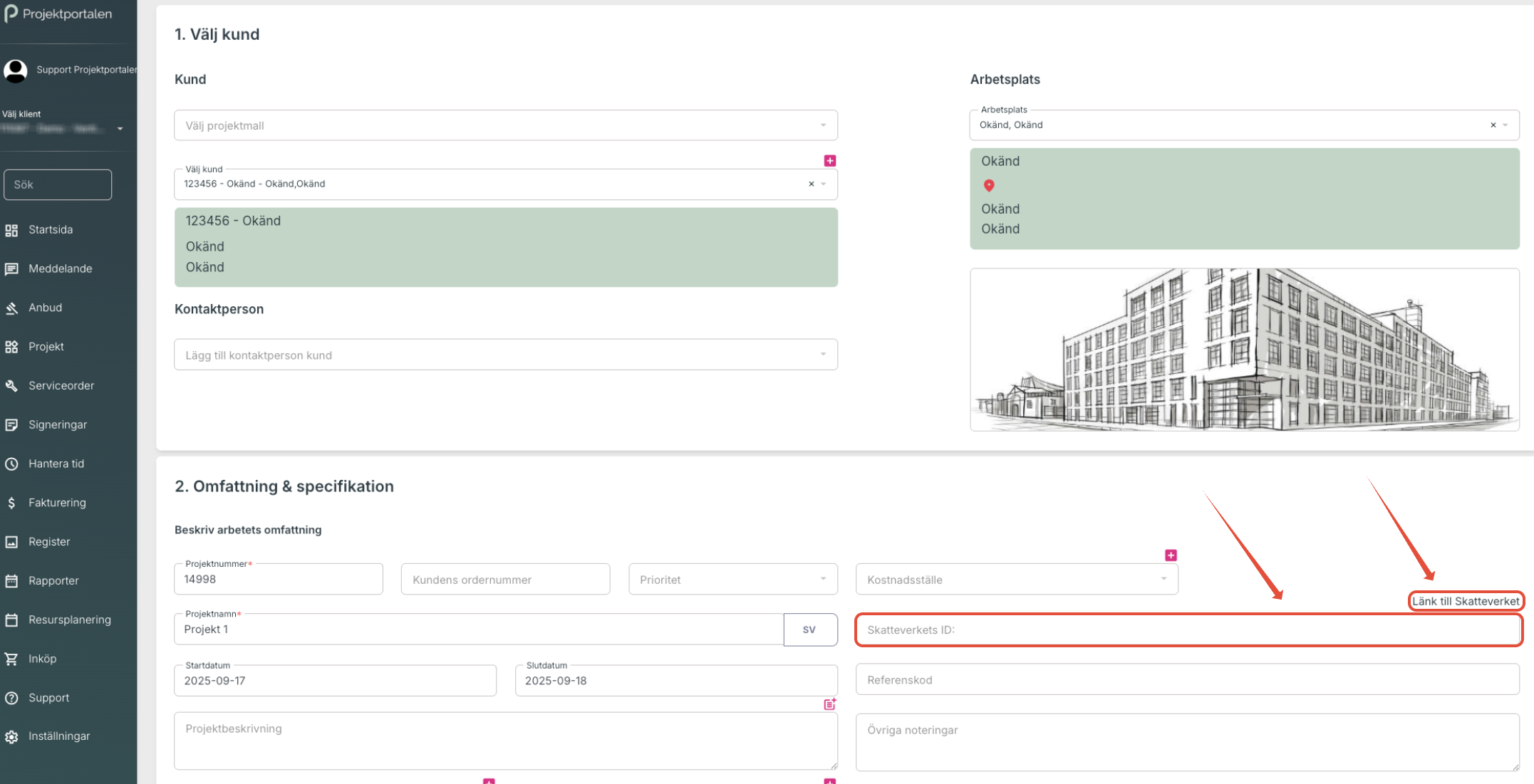Click the Länk till Skatteverket link
Image resolution: width=1534 pixels, height=784 pixels.
coord(1466,601)
